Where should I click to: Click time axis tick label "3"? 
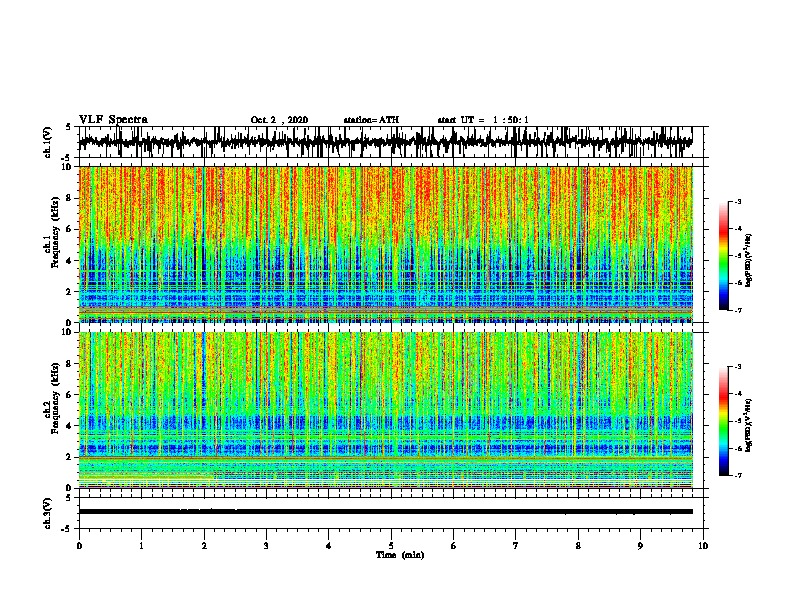click(266, 546)
